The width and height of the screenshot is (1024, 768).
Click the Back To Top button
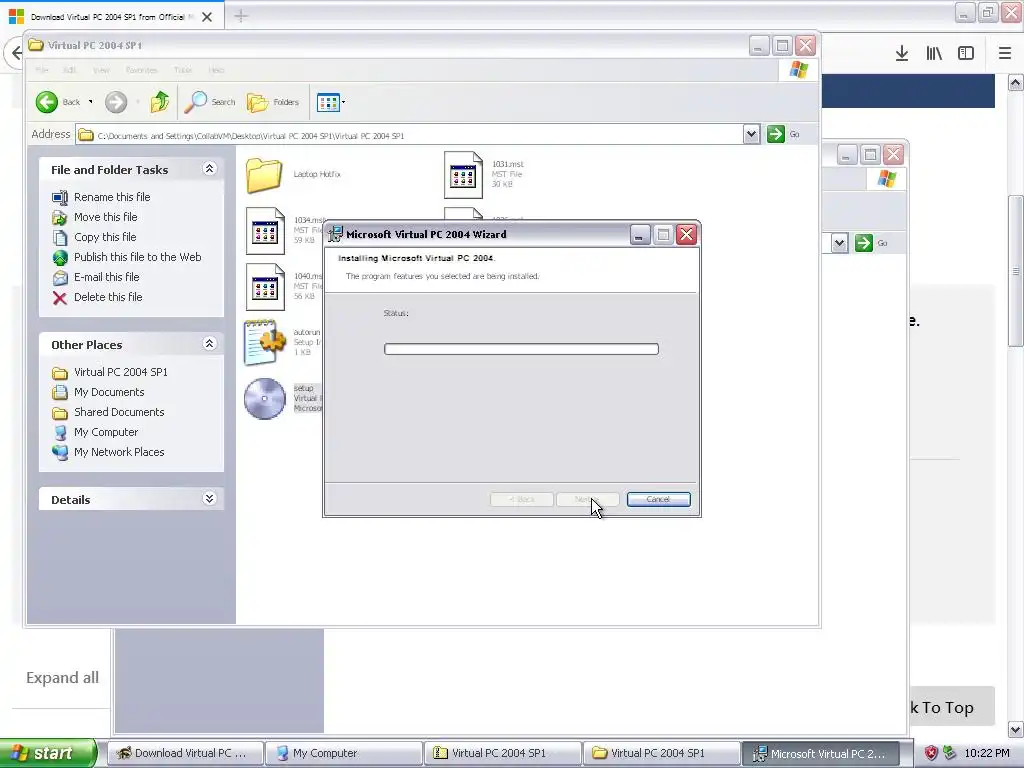tap(952, 707)
